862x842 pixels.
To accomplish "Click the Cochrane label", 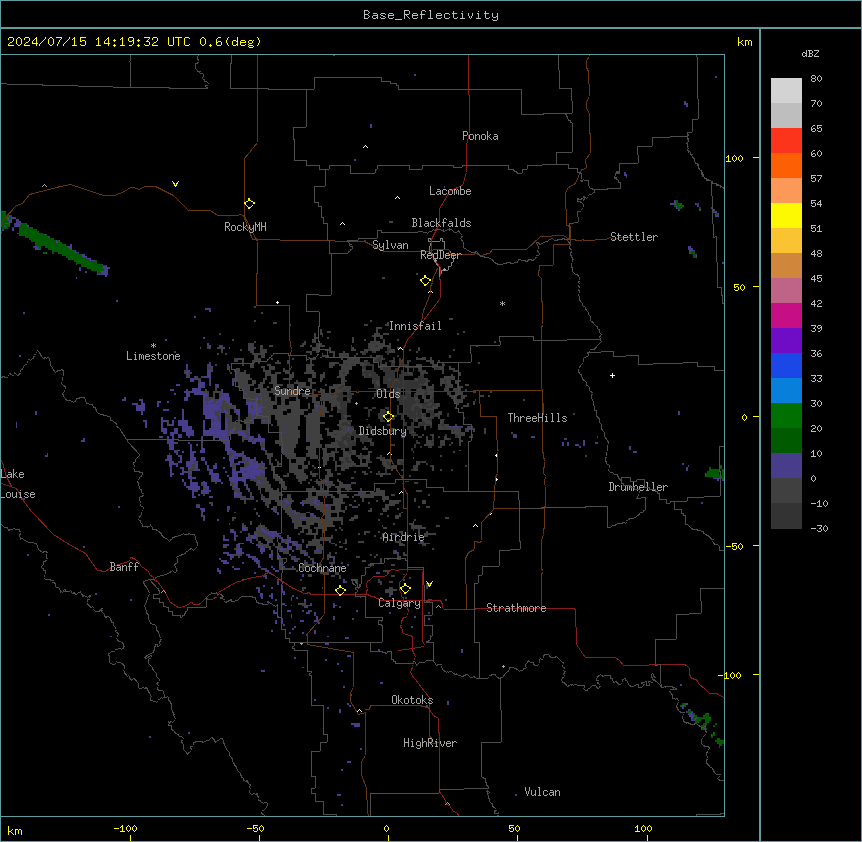I will [x=322, y=568].
